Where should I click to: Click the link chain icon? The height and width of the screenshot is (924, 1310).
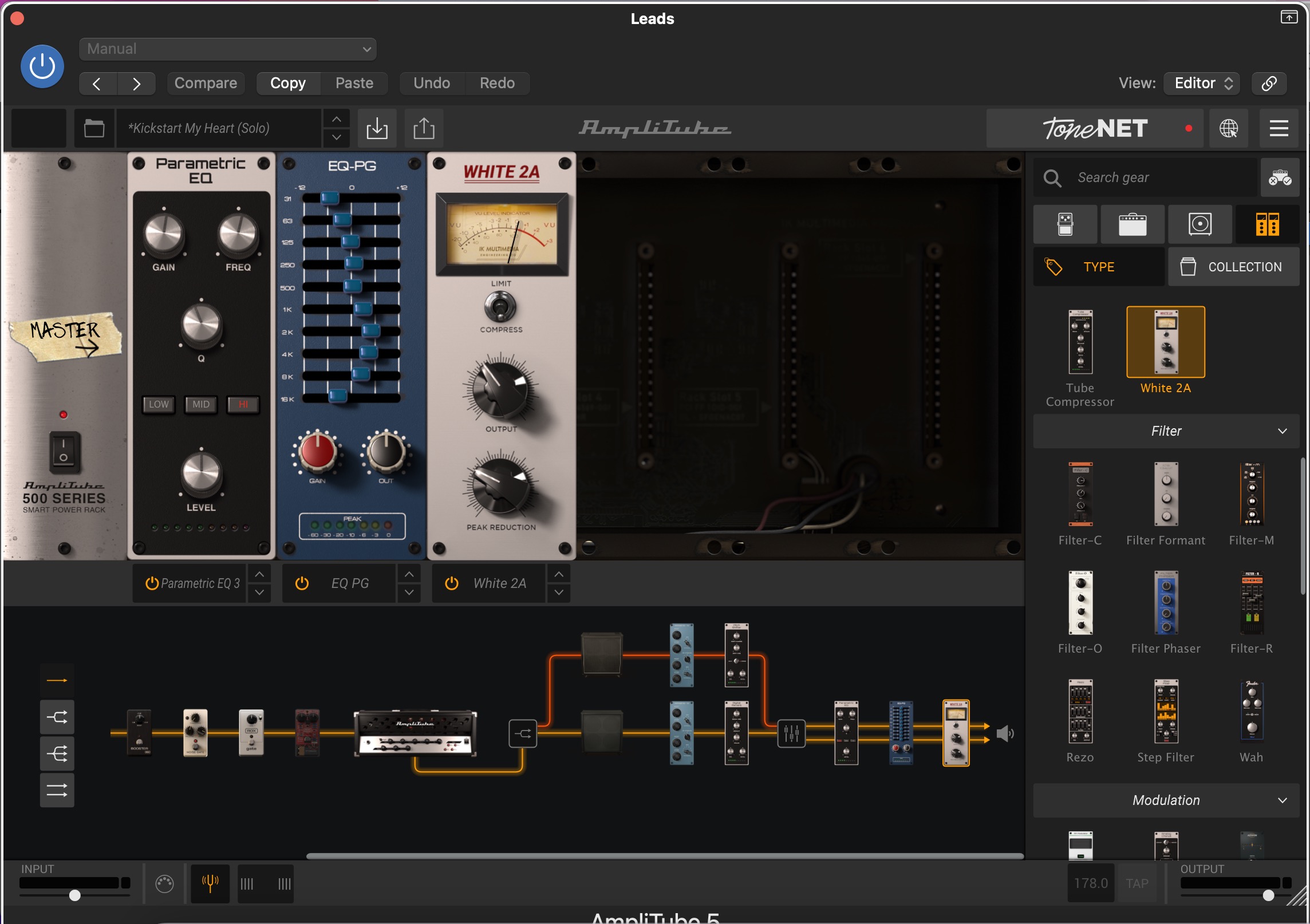click(1269, 84)
